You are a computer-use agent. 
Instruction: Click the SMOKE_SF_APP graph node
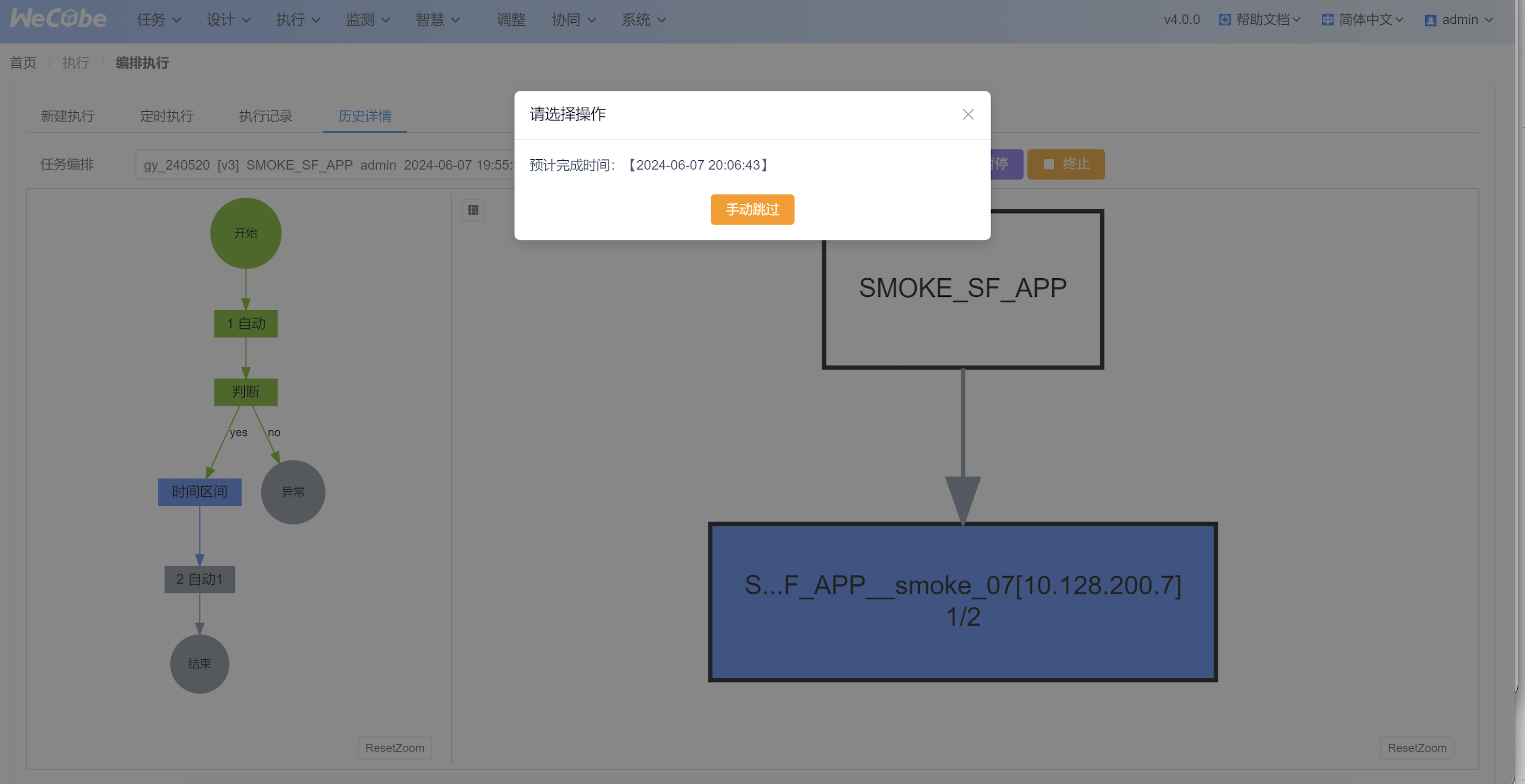[x=963, y=289]
